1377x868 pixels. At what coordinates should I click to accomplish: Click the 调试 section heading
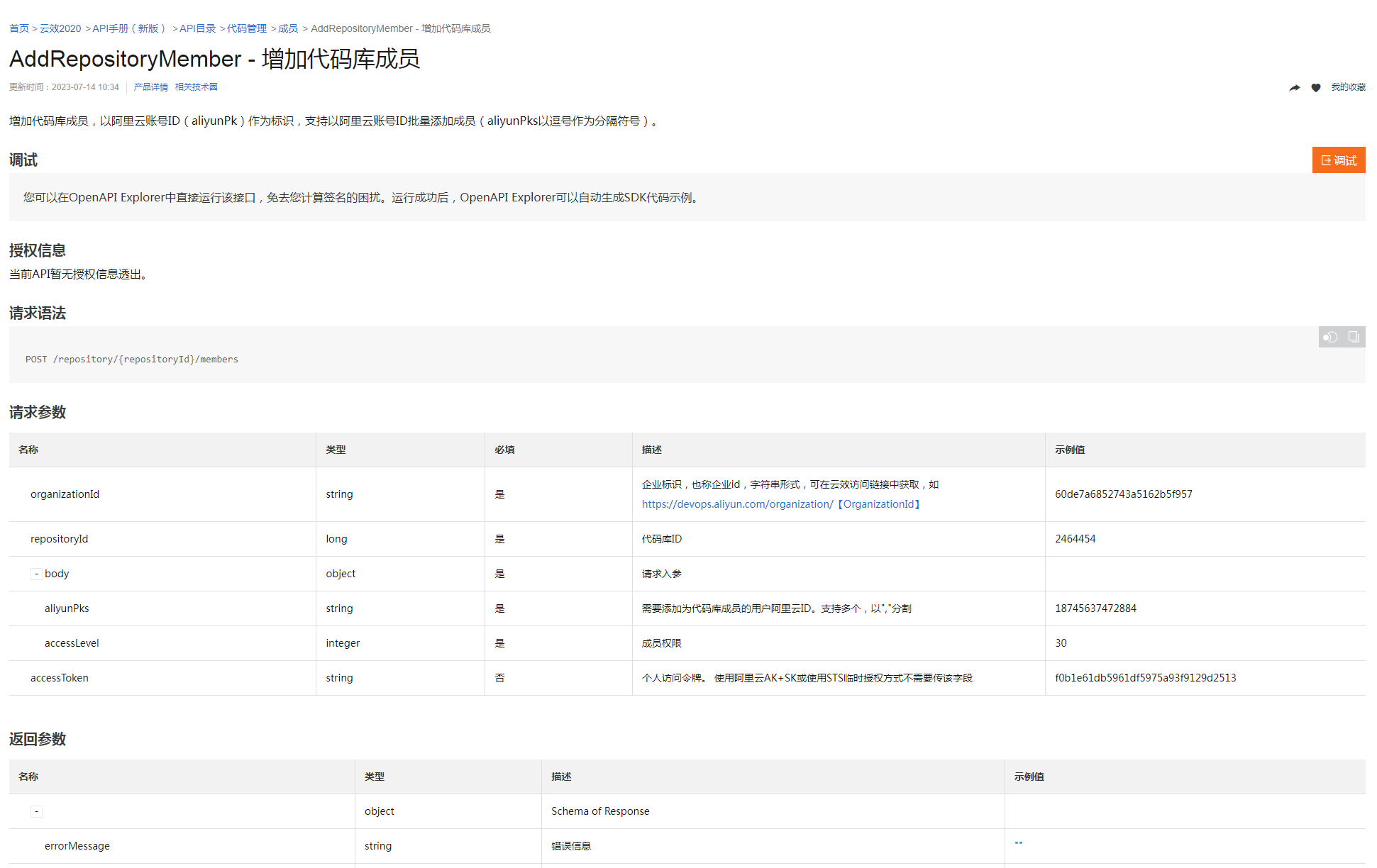point(23,160)
